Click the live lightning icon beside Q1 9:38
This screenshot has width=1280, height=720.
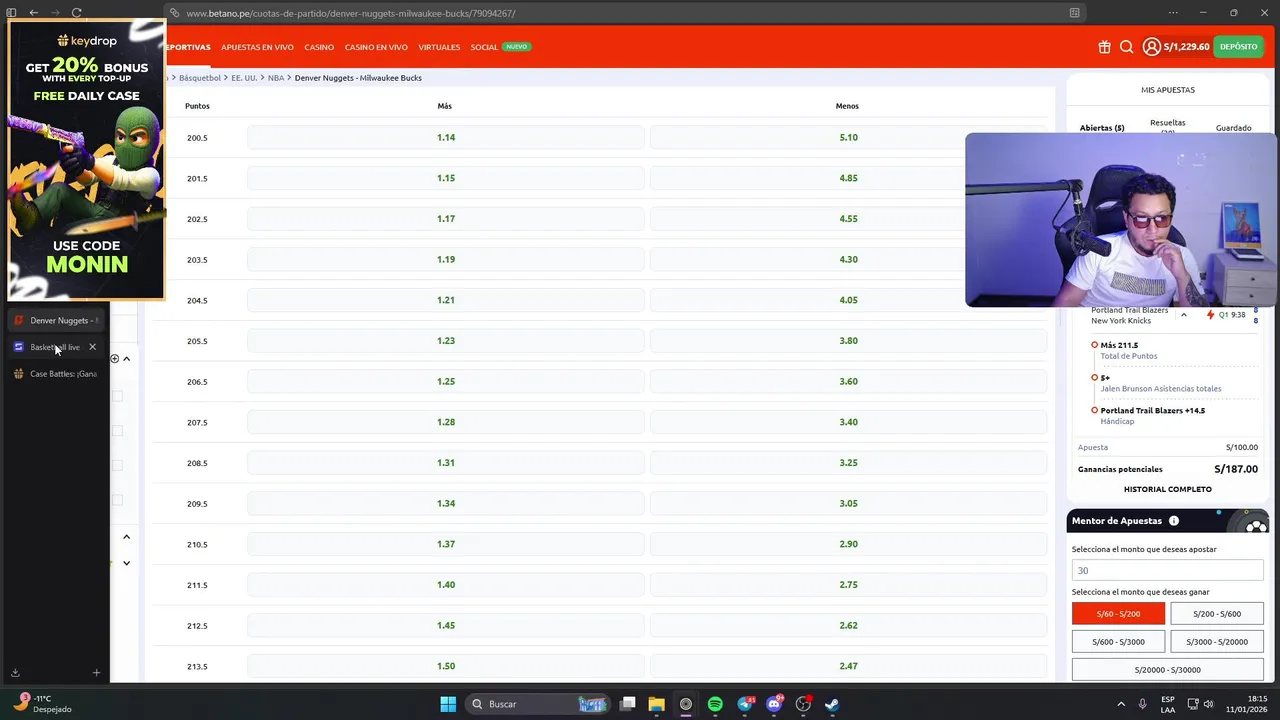(x=1210, y=315)
